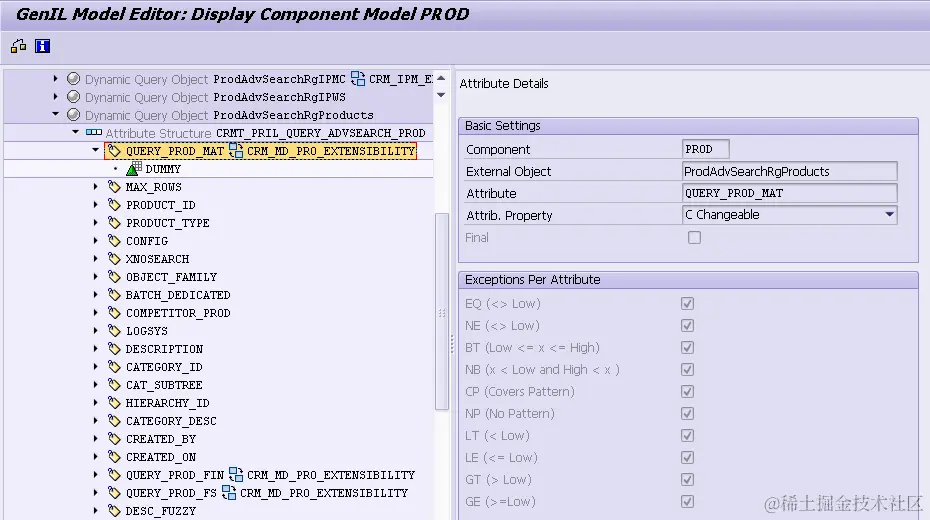The height and width of the screenshot is (520, 930).
Task: Expand the PRODUCT_ID attribute node
Action: click(x=95, y=205)
